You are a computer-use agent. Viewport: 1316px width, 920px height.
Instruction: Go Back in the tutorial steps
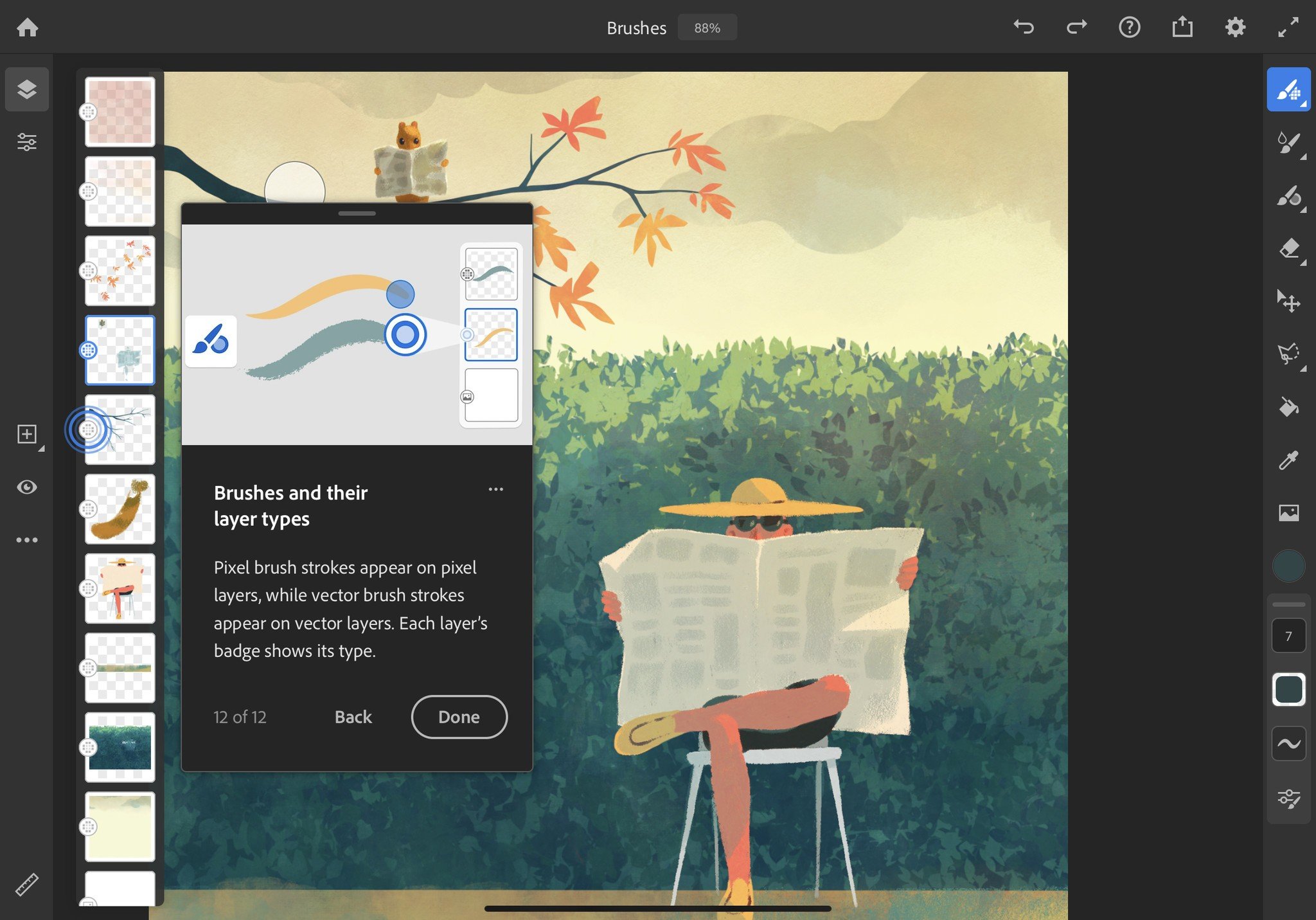[352, 717]
